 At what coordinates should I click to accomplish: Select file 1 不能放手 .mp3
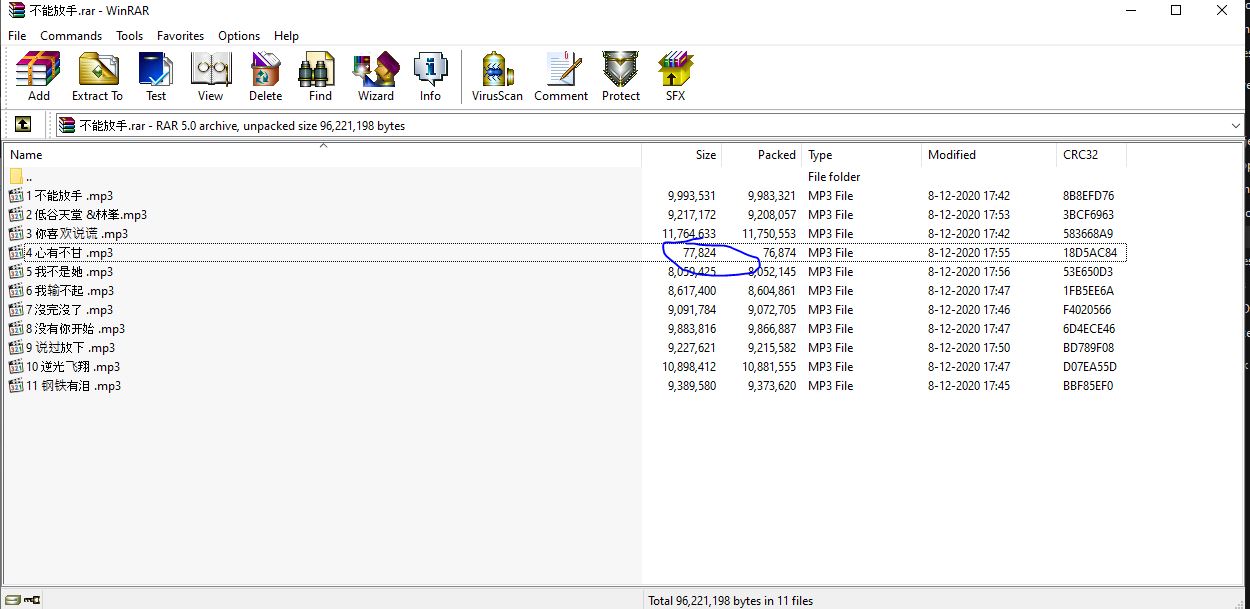(x=70, y=196)
